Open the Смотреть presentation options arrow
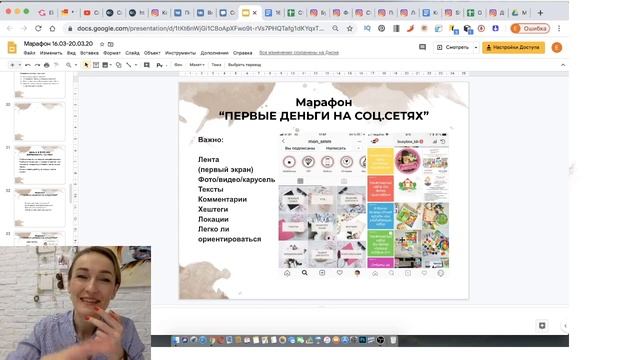This screenshot has width=640, height=360. coord(476,47)
